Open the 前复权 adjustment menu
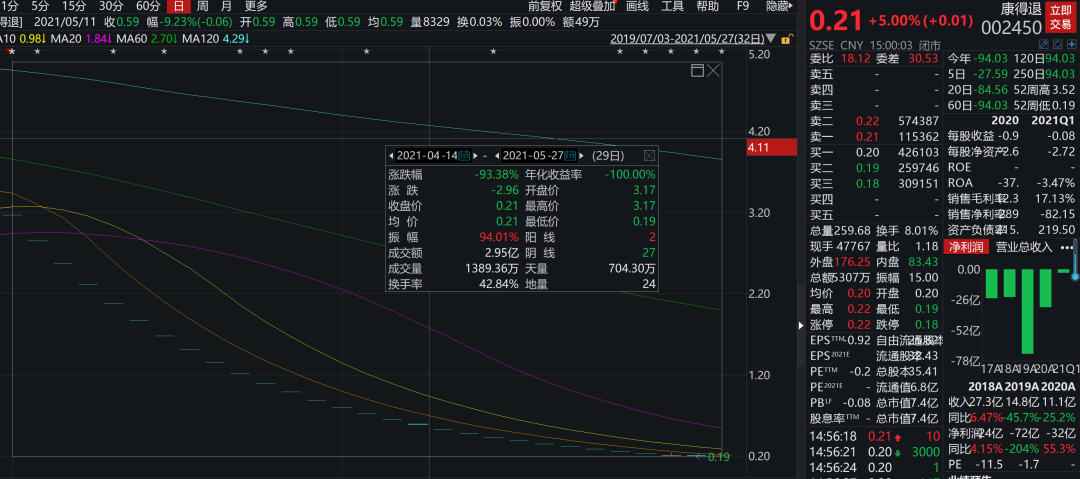Viewport: 1080px width, 479px height. (544, 6)
